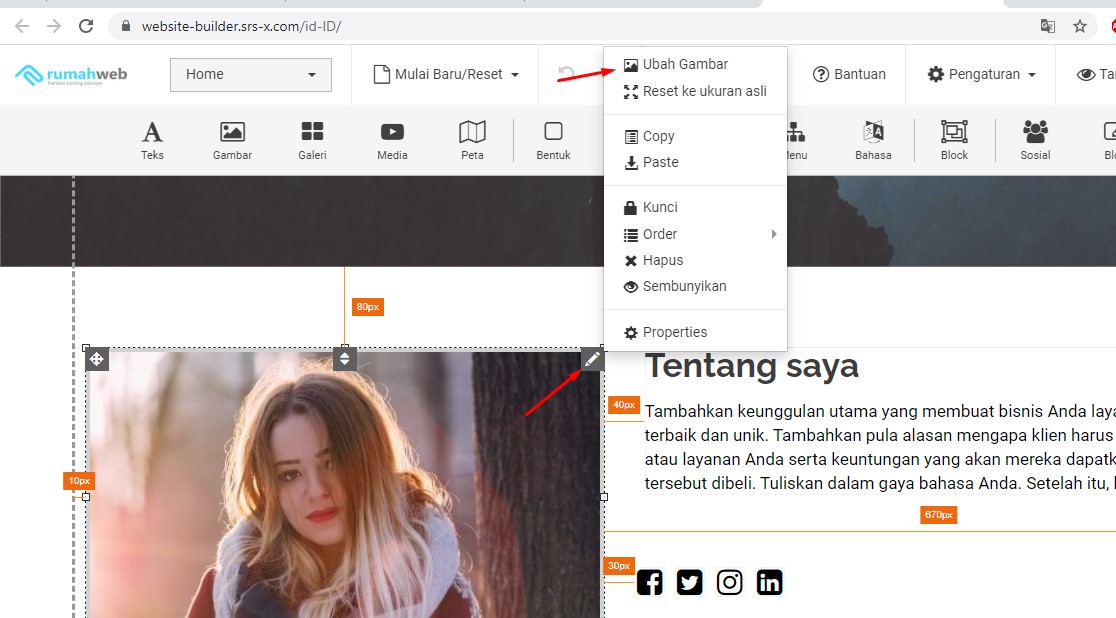Select the Tentang saya heading

[752, 367]
